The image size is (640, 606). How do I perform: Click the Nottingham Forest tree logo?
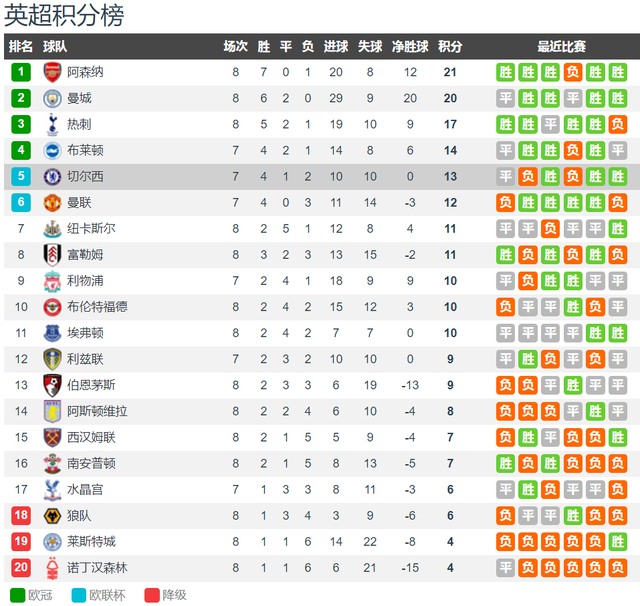coord(52,568)
